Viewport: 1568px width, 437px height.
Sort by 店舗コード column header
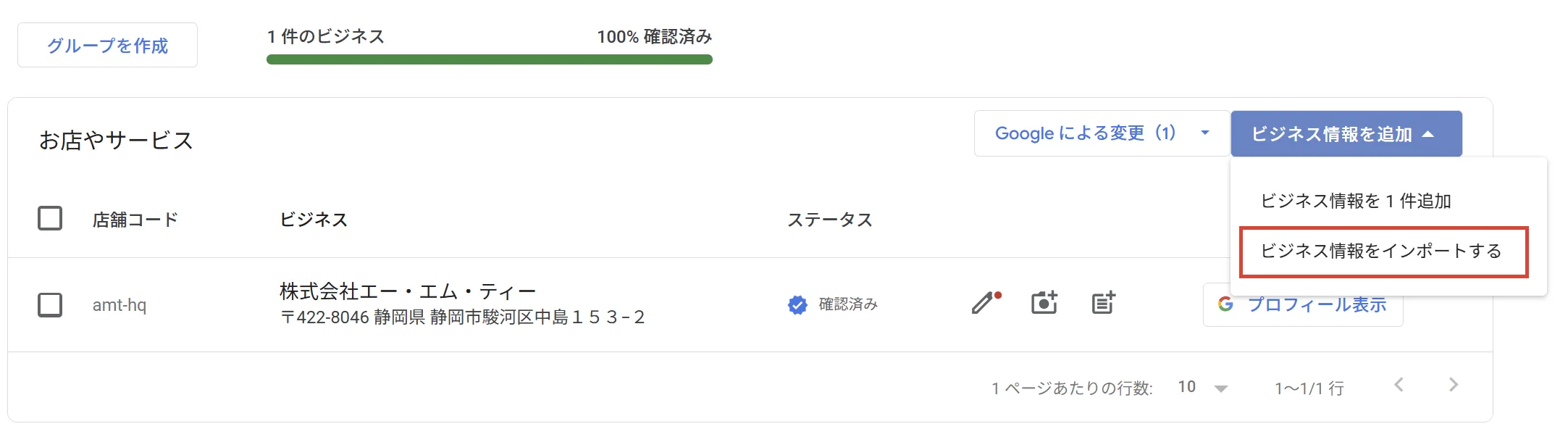click(x=135, y=220)
